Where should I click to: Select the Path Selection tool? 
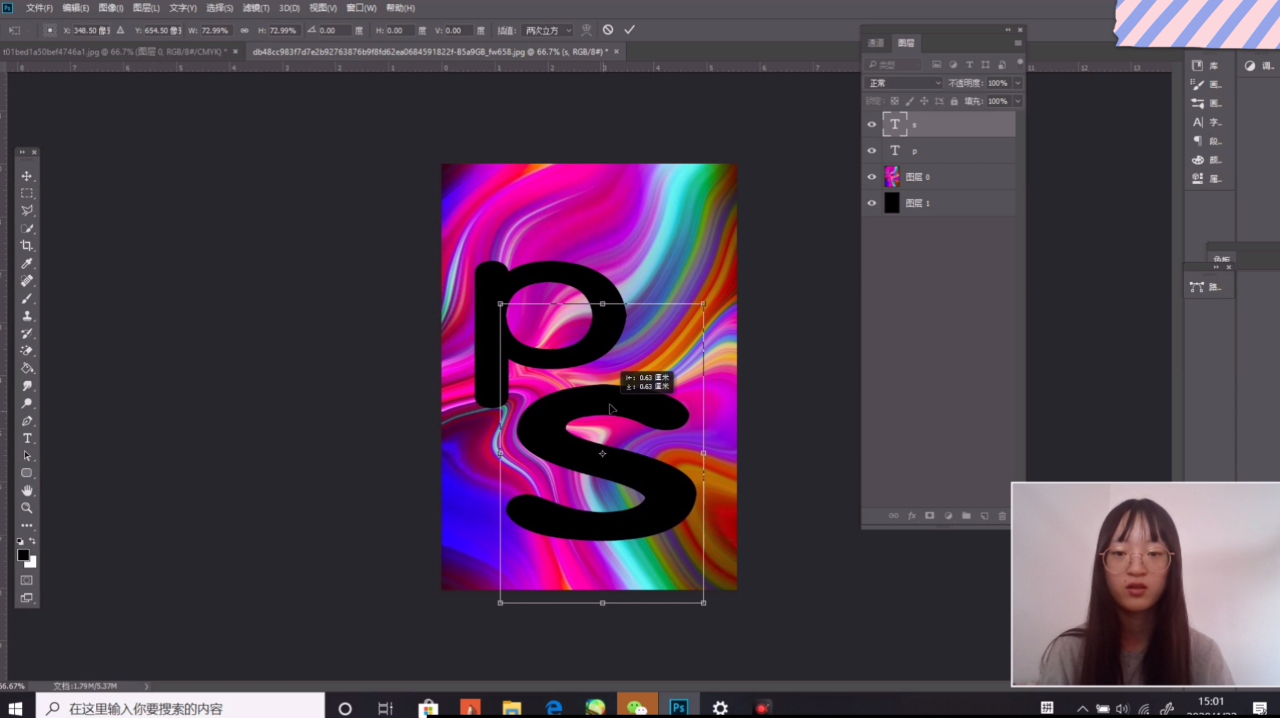[27, 456]
